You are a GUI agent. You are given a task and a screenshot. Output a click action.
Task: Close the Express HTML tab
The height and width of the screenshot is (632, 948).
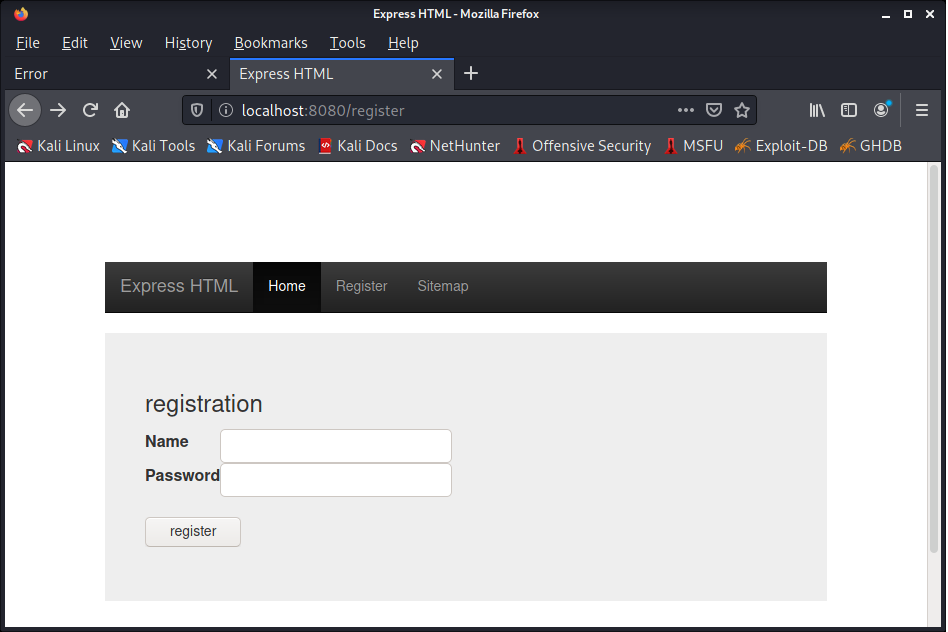pyautogui.click(x=437, y=74)
